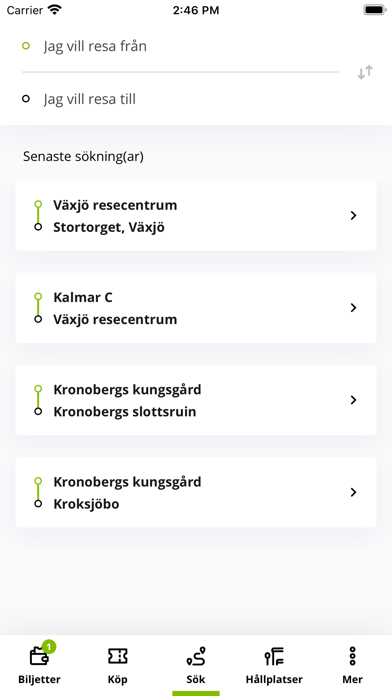Open Hållplatser stops icon

point(274,656)
